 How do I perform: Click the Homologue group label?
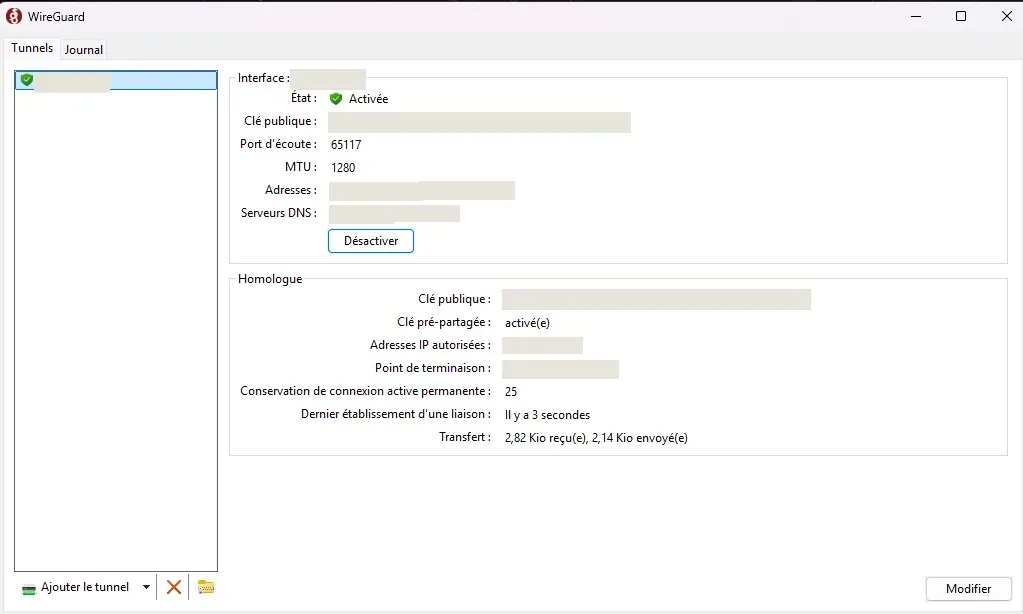(270, 279)
